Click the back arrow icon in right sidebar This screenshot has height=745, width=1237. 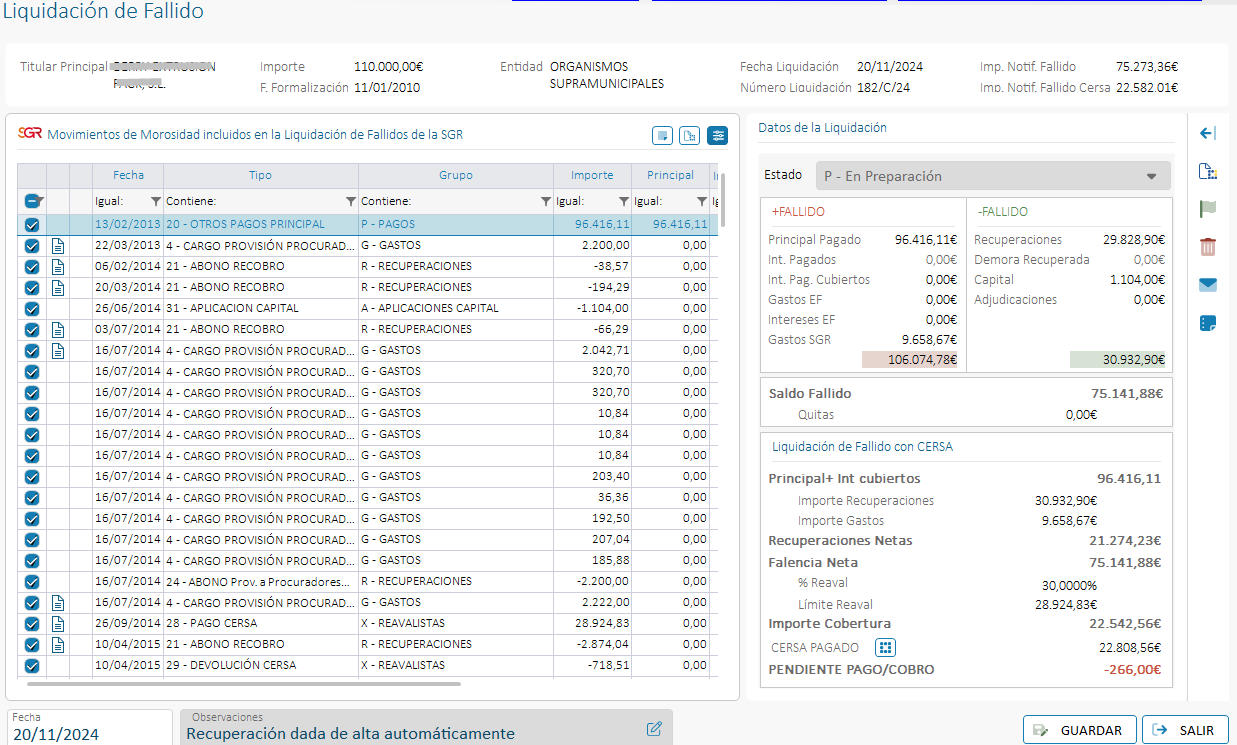click(1207, 133)
